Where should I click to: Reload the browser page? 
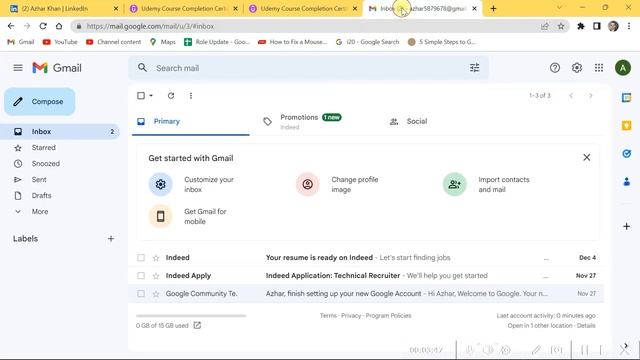pyautogui.click(x=43, y=26)
